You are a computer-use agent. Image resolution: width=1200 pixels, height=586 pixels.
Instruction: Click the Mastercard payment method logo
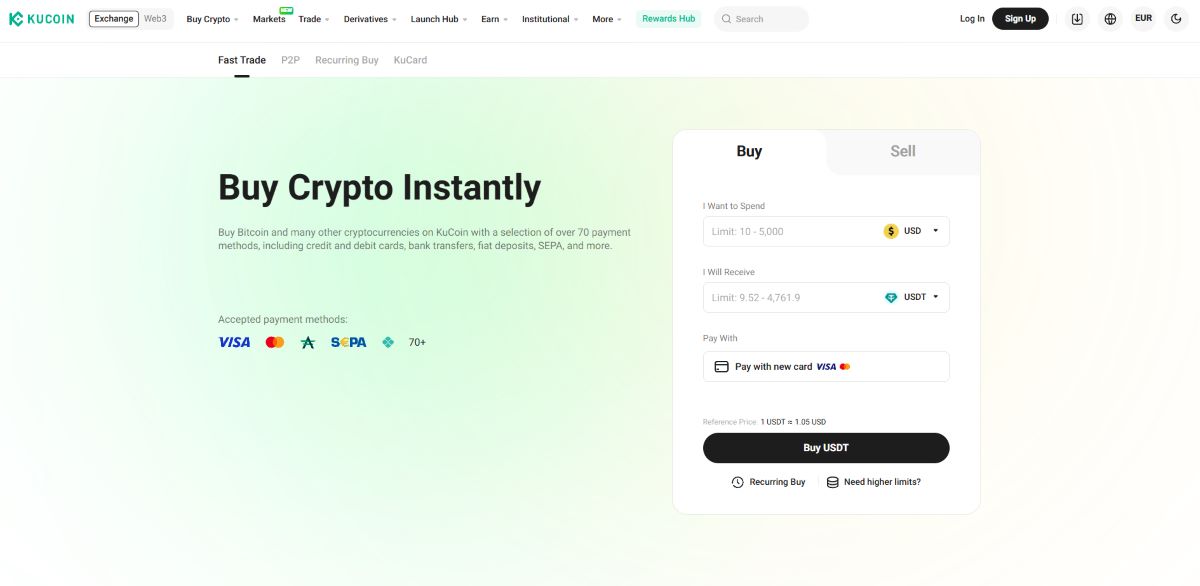275,342
